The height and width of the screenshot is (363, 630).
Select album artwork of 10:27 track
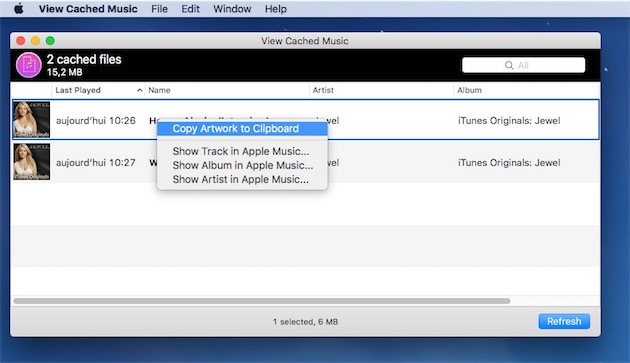[31, 162]
